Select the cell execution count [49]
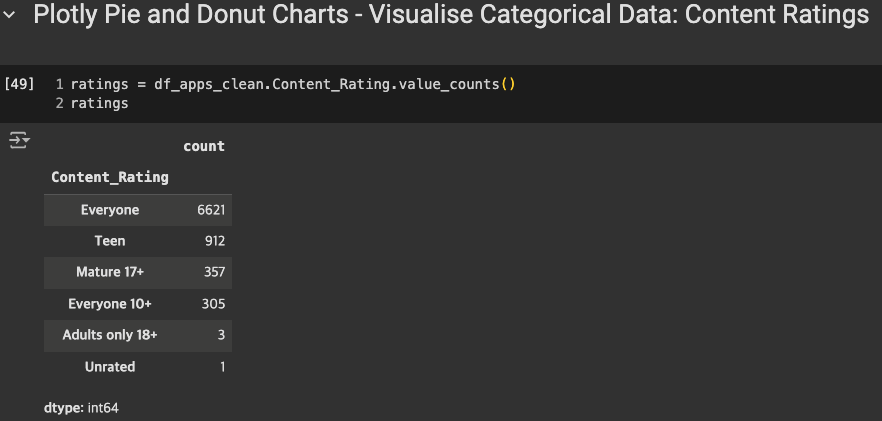This screenshot has height=421, width=882. 20,84
